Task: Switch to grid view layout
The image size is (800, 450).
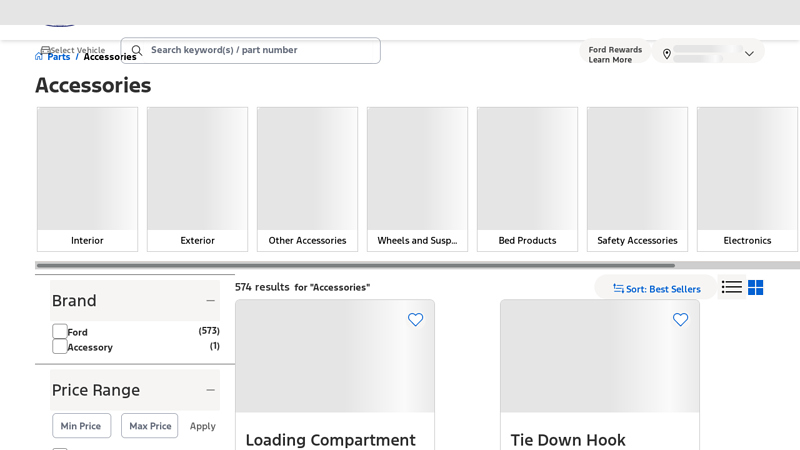Action: click(756, 288)
